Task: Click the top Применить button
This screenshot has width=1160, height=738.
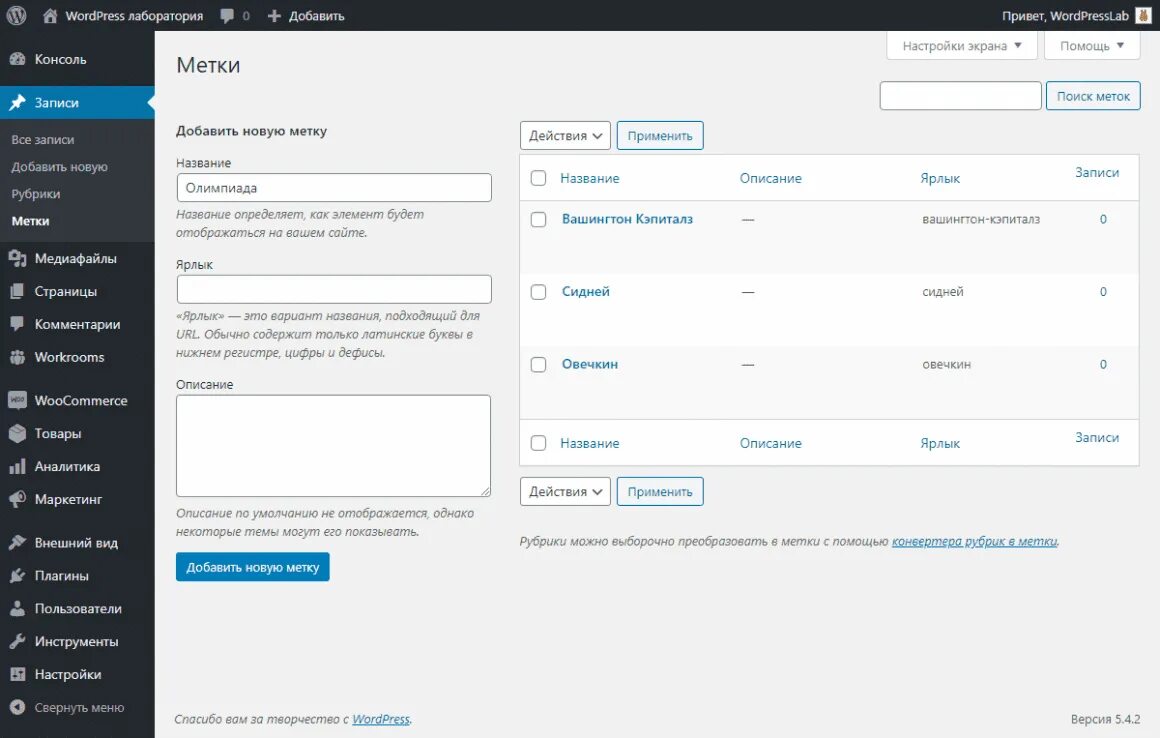Action: [x=660, y=135]
